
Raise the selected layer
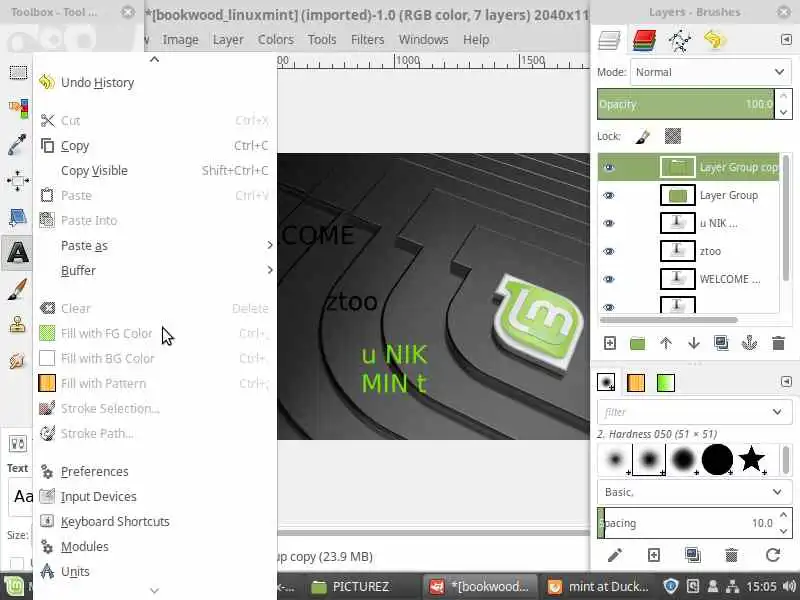tap(666, 343)
